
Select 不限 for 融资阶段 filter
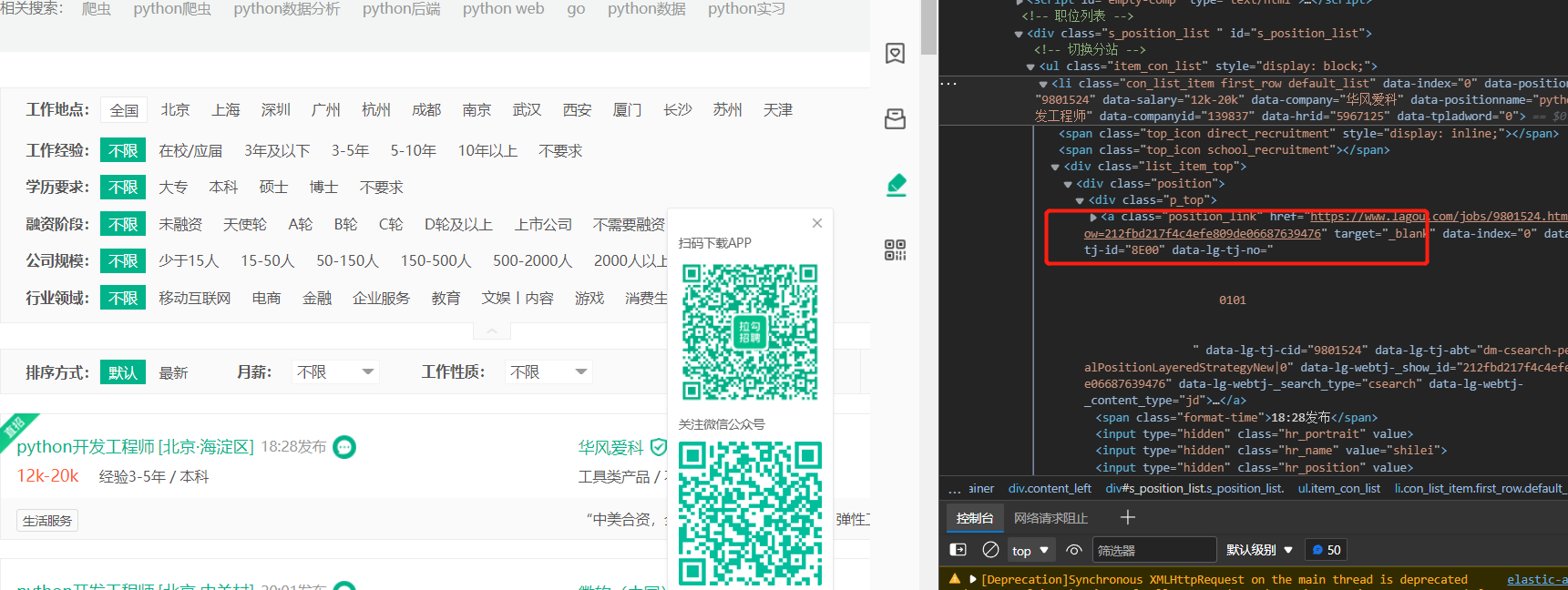(123, 225)
